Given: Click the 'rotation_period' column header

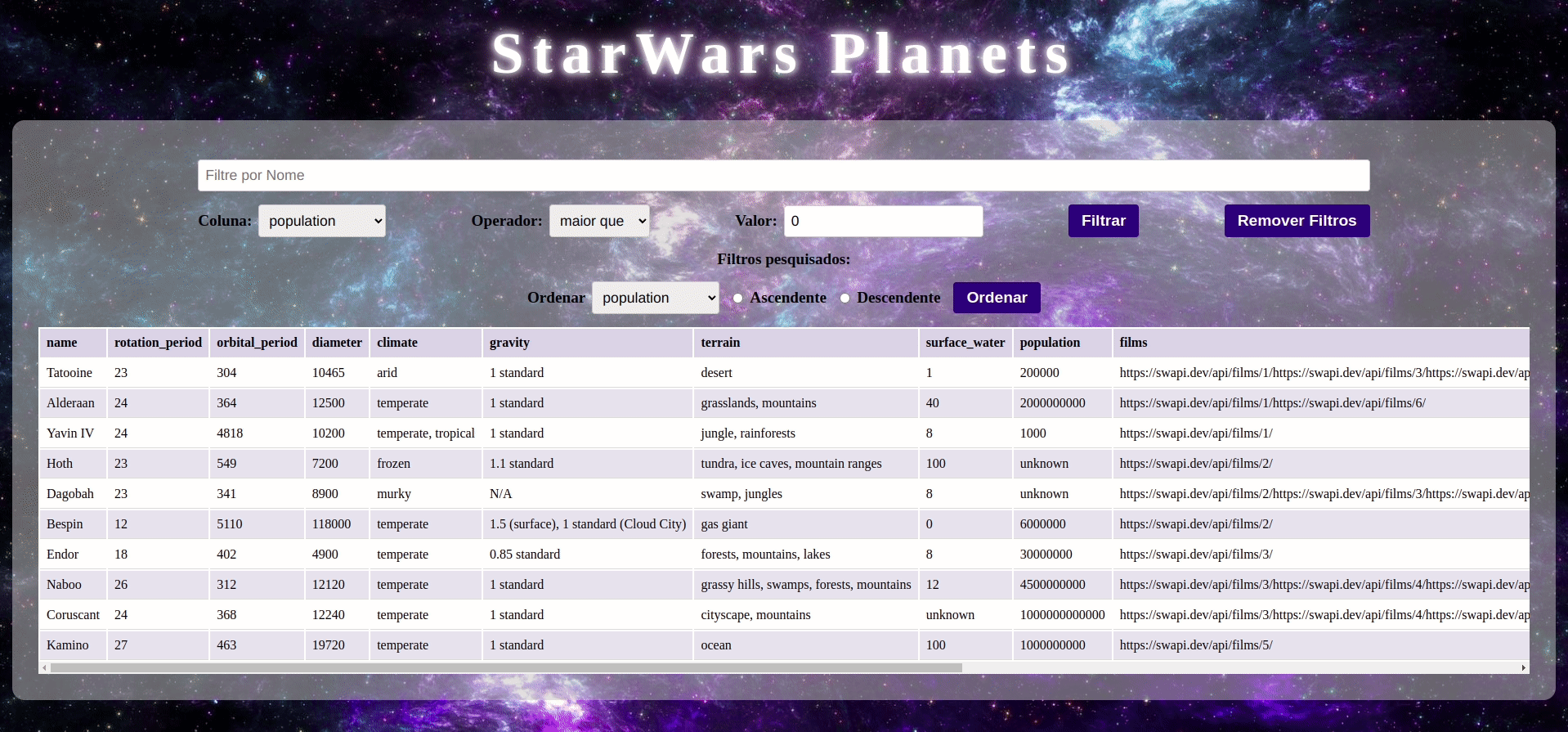Looking at the screenshot, I should click(x=158, y=343).
